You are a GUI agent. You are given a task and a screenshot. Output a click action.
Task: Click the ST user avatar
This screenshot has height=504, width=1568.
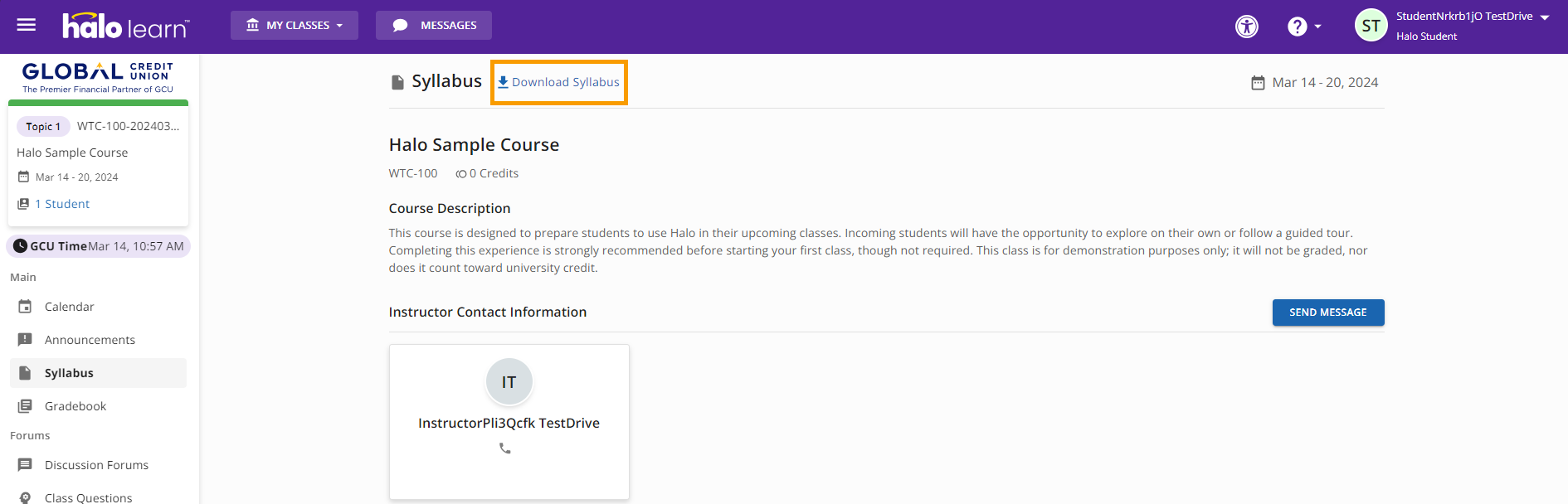point(1371,26)
